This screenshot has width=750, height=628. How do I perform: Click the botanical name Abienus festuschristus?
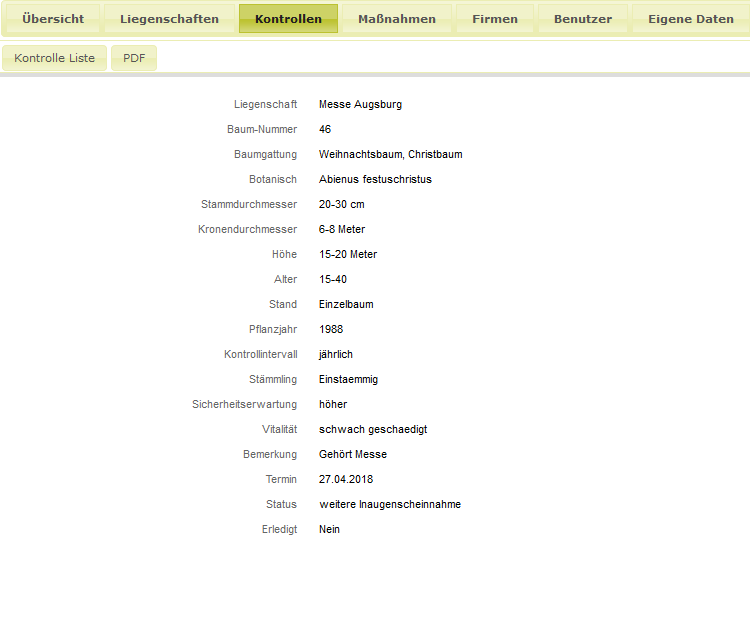(x=375, y=179)
